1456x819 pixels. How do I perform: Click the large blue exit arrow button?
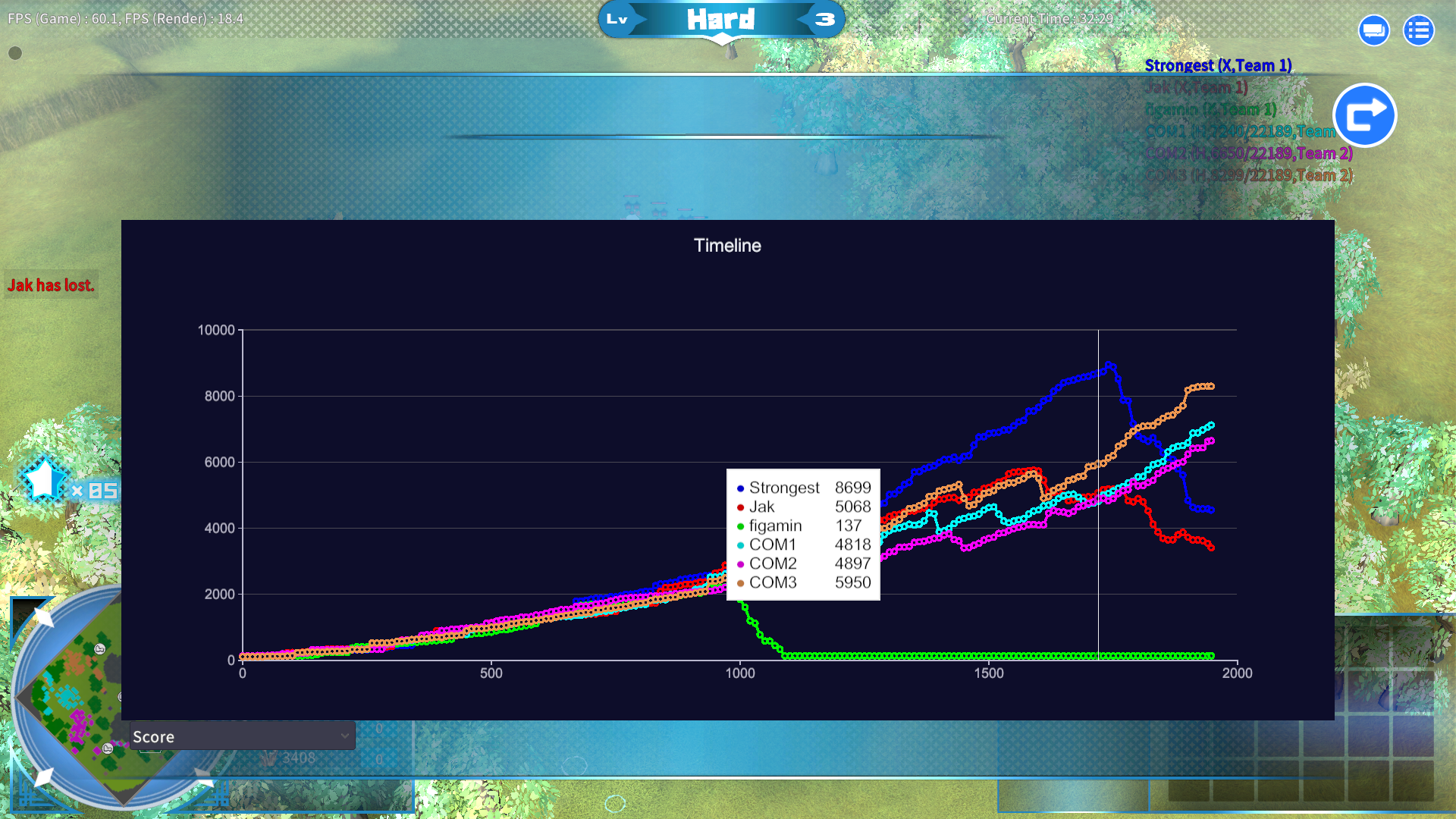click(1365, 115)
